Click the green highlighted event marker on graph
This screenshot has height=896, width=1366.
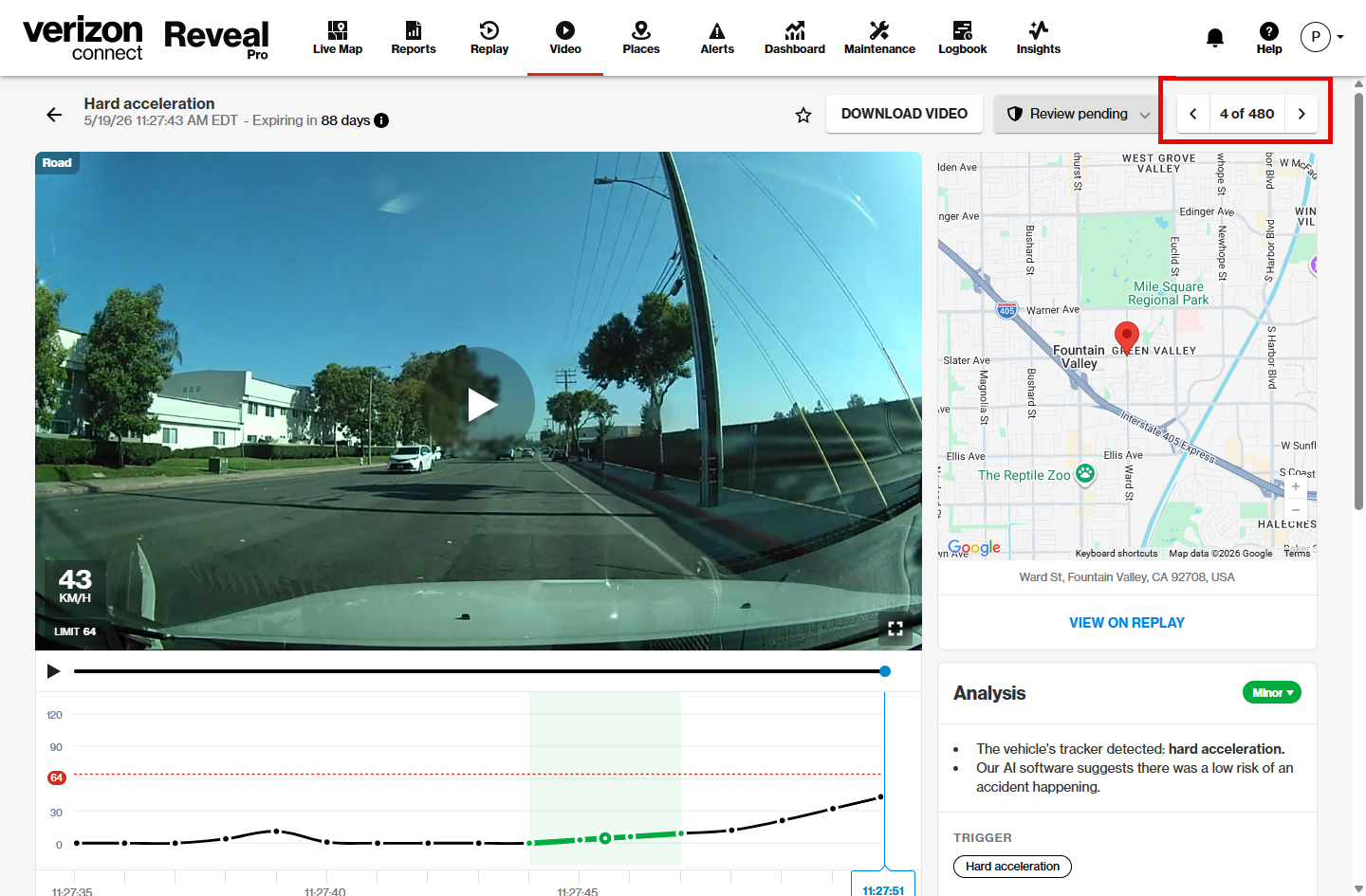pyautogui.click(x=605, y=838)
